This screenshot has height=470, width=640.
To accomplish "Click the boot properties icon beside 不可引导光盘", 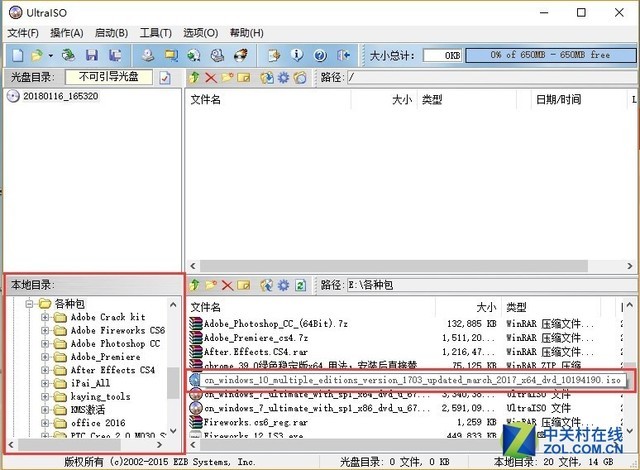I will 165,78.
